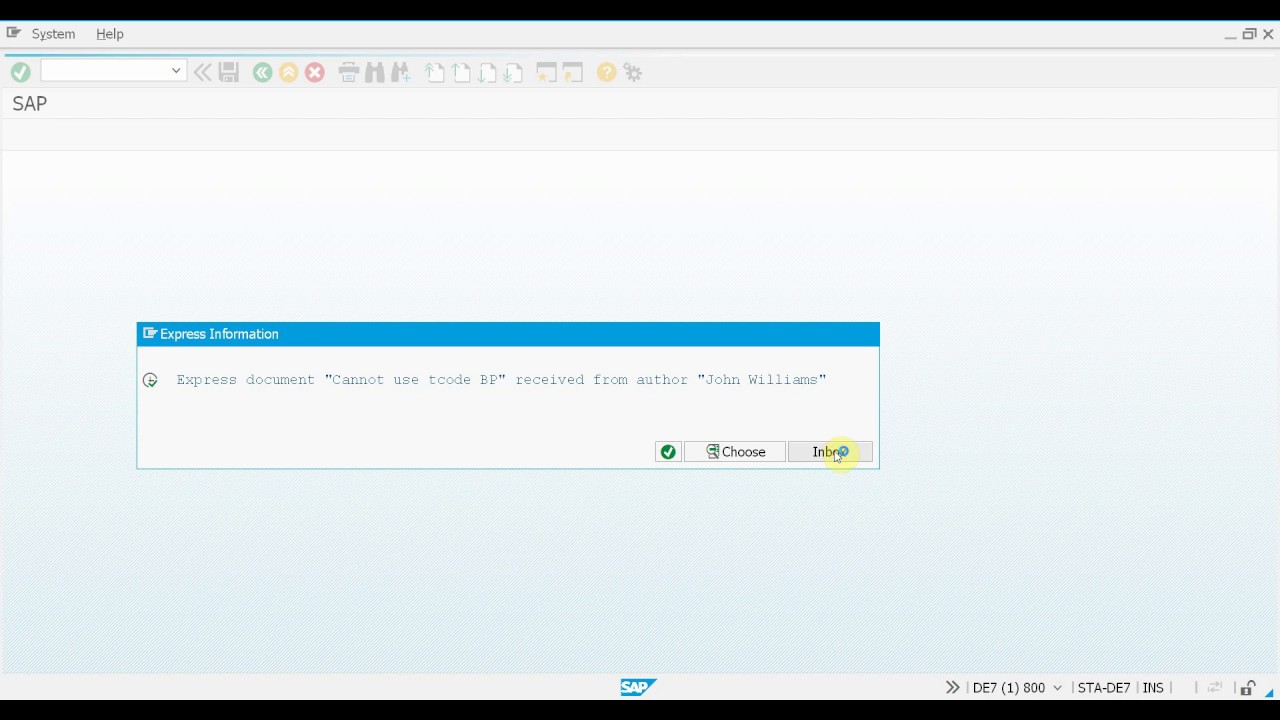Close the SAP window
This screenshot has height=720, width=1280.
coord(1268,34)
